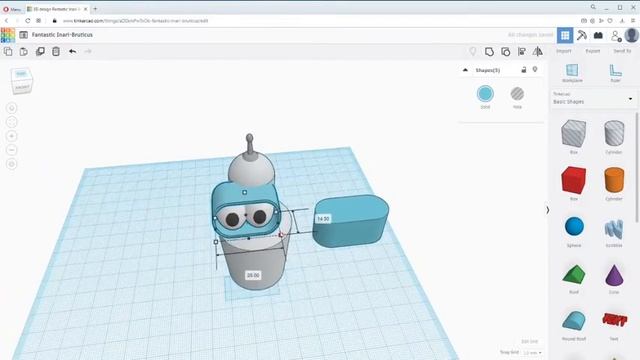Click the Copy icon in the edit toolbar
The width and height of the screenshot is (640, 360).
[x=8, y=51]
